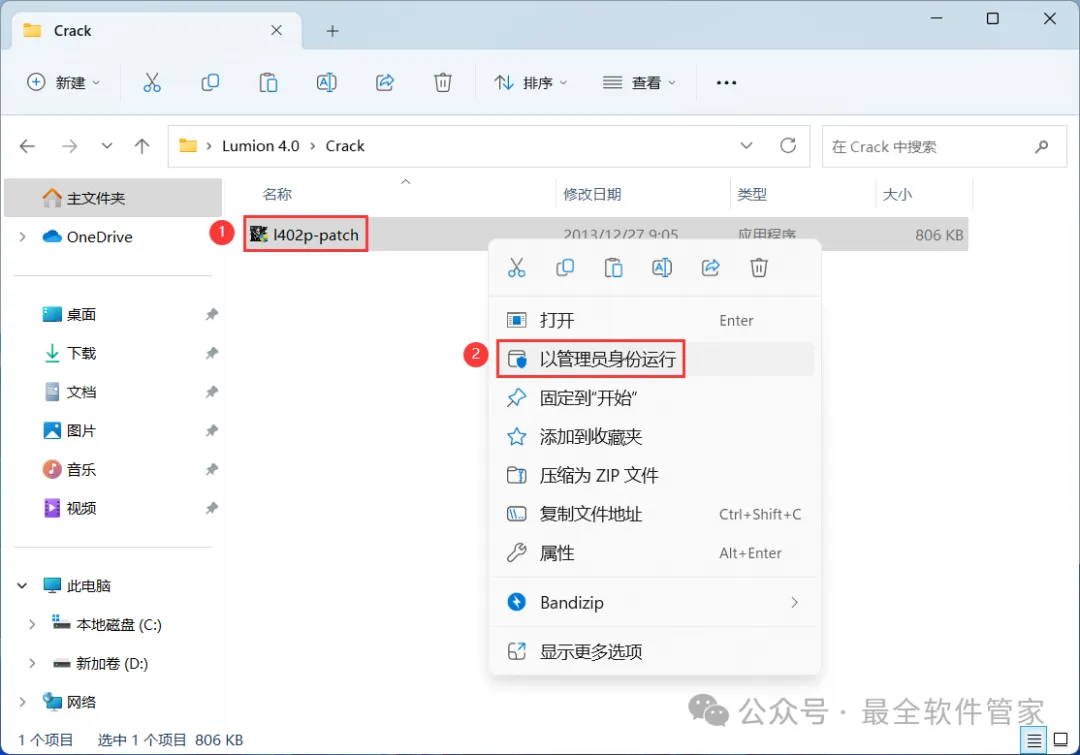Viewport: 1080px width, 755px height.
Task: Expand the address bar history dropdown
Action: click(x=746, y=146)
